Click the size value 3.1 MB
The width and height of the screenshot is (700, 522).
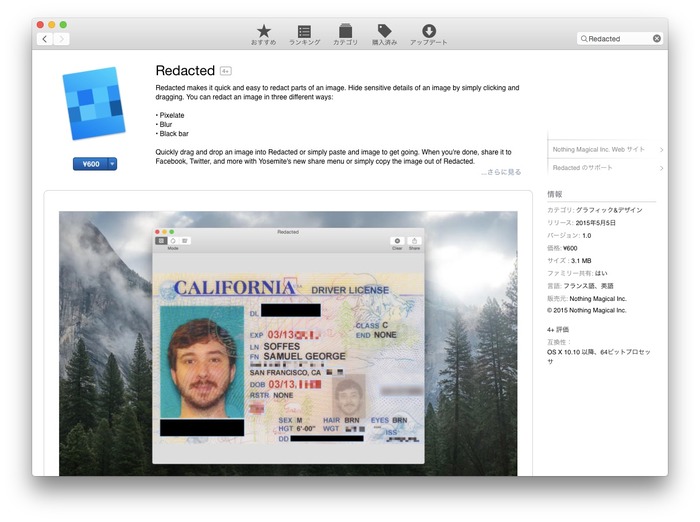pyautogui.click(x=581, y=261)
